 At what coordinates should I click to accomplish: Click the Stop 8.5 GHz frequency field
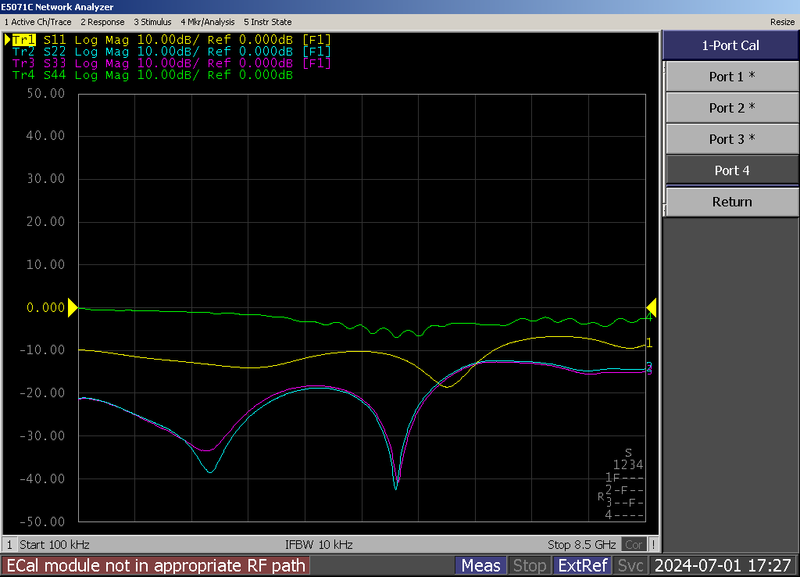click(x=582, y=545)
